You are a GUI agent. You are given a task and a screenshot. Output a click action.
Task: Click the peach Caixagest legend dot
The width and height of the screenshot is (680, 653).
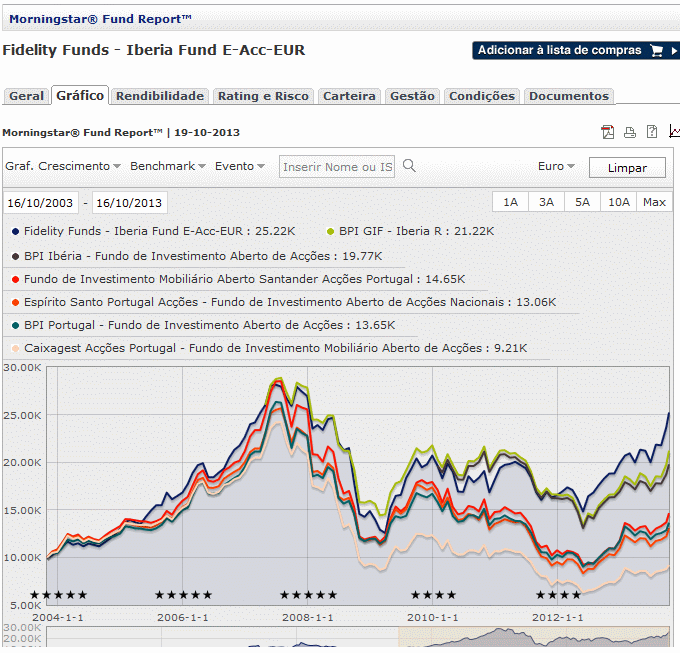click(x=16, y=349)
